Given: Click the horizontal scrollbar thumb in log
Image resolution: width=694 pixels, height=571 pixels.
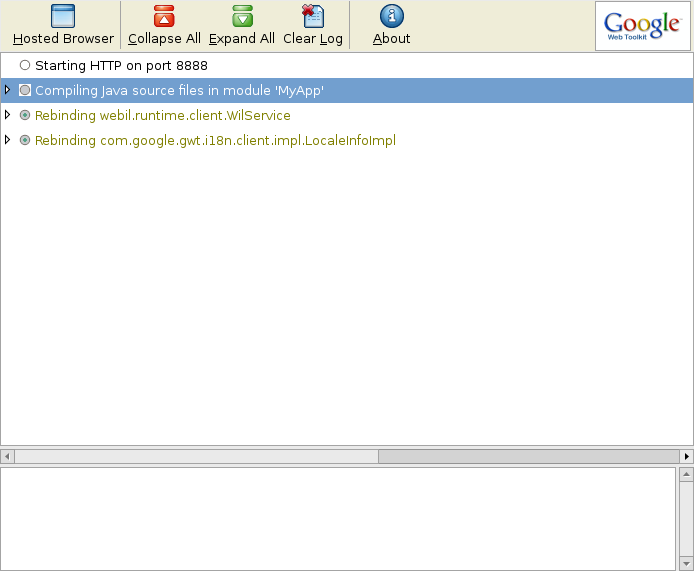Looking at the screenshot, I should coord(196,456).
